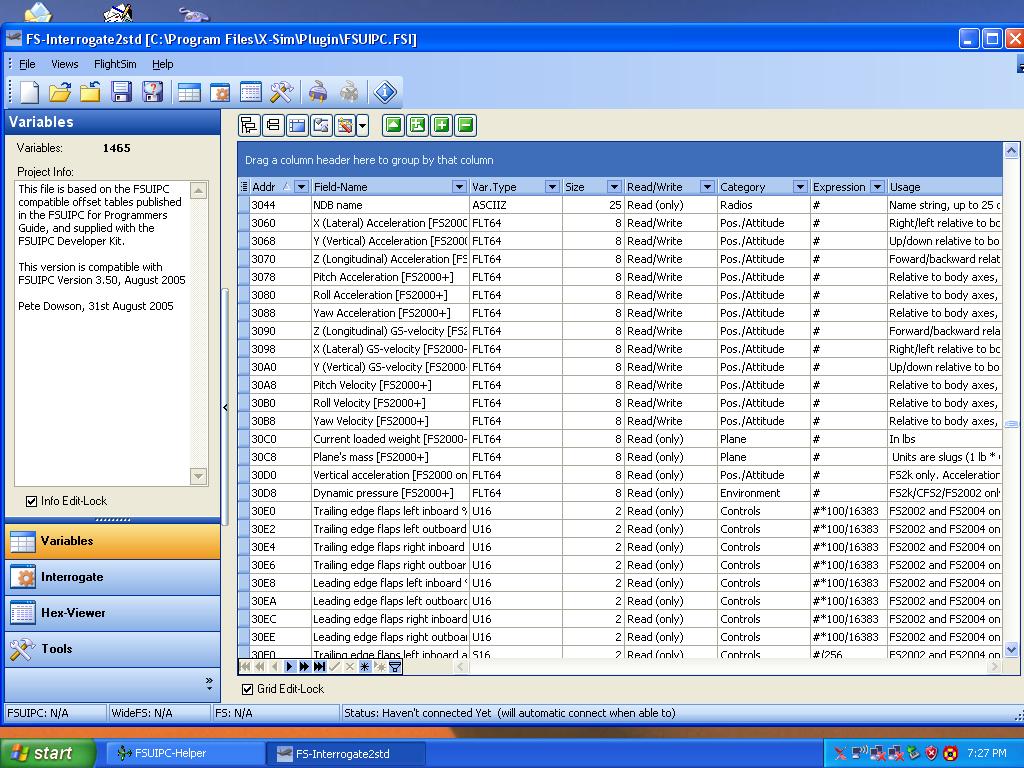Jump to last record in grid navigator

[x=319, y=667]
